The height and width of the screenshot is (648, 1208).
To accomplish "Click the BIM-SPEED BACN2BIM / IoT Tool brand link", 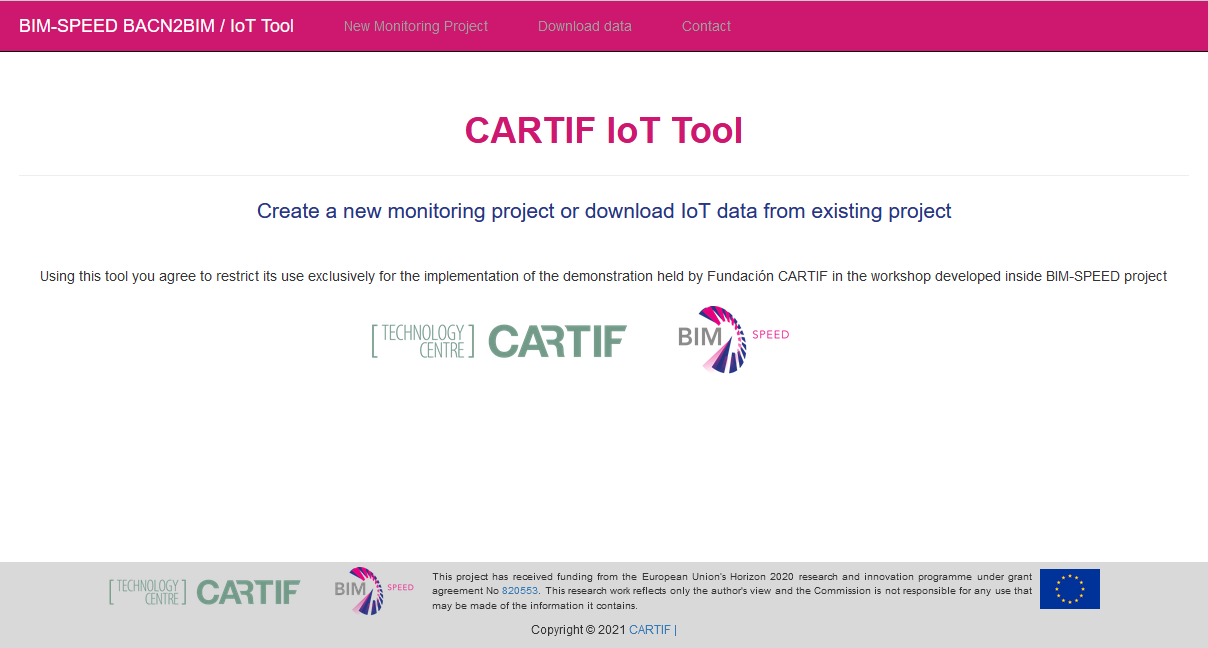I will [x=156, y=26].
